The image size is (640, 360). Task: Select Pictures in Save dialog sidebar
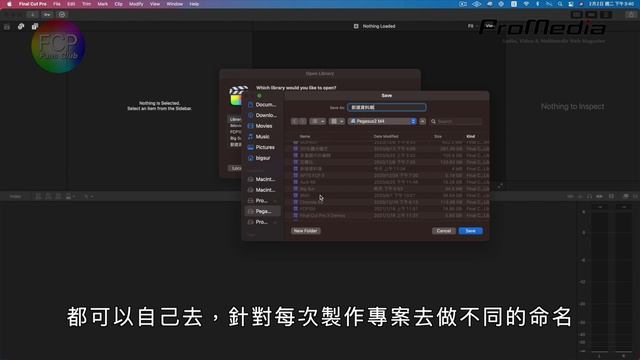262,147
